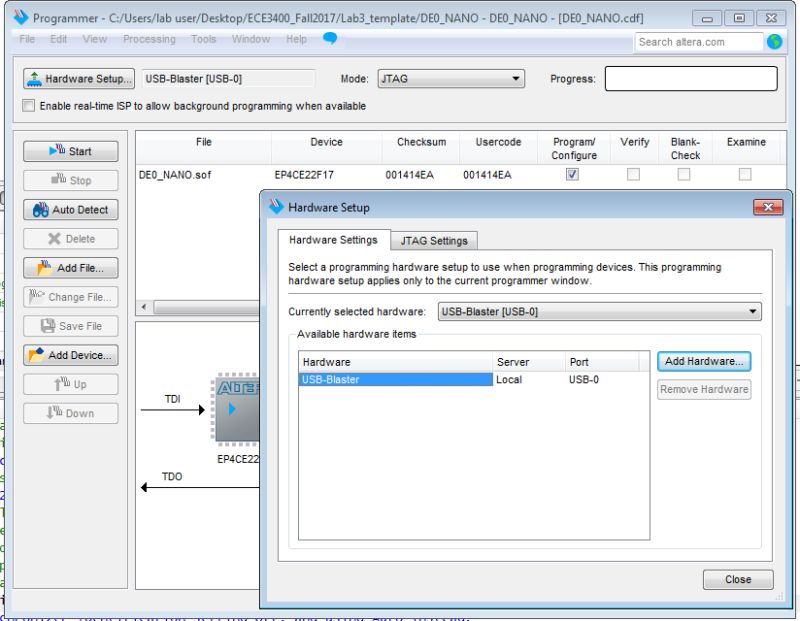The height and width of the screenshot is (621, 800).
Task: Open the View menu
Action: [x=95, y=39]
